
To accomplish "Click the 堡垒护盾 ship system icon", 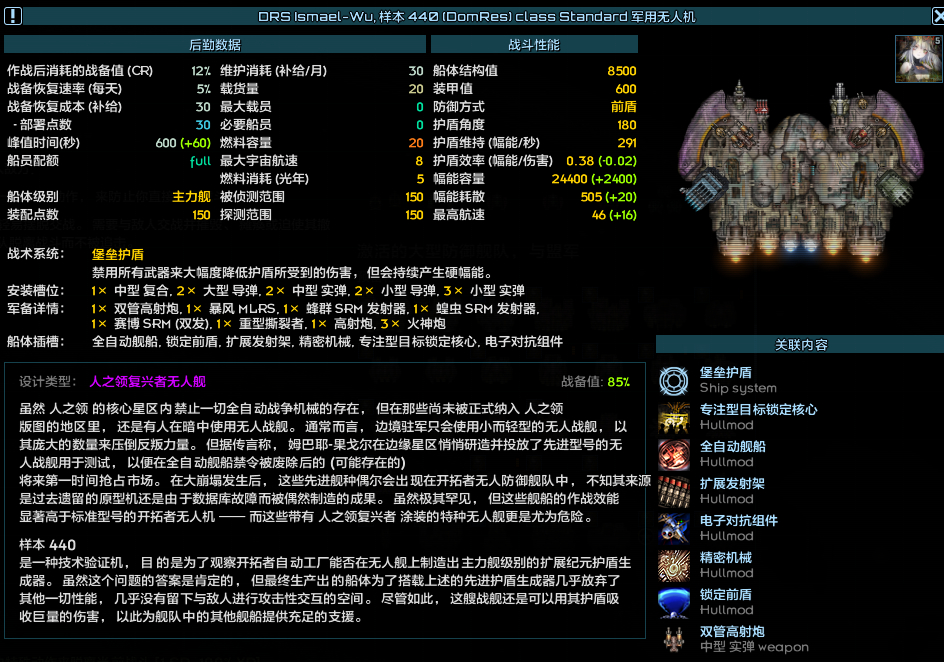I will (x=675, y=380).
